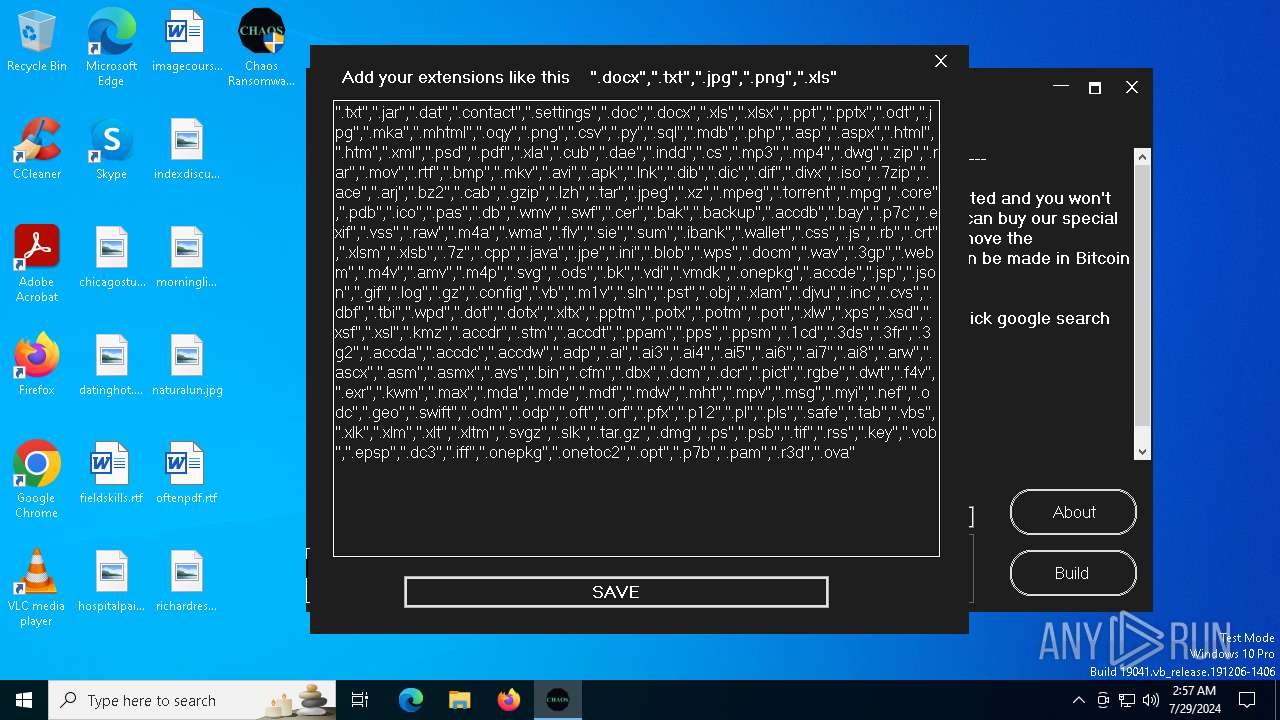Close the Chaos builder window
This screenshot has width=1280, height=720.
tap(1132, 87)
